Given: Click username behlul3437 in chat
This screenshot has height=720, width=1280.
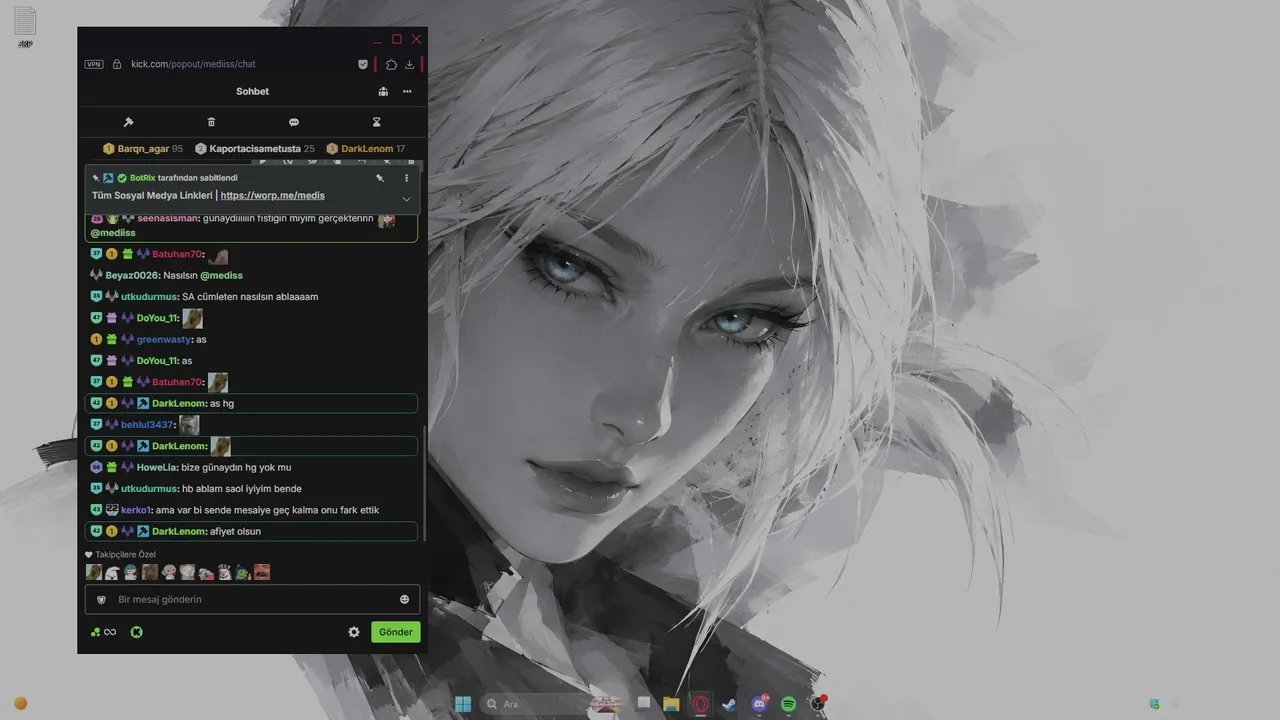Looking at the screenshot, I should [148, 425].
